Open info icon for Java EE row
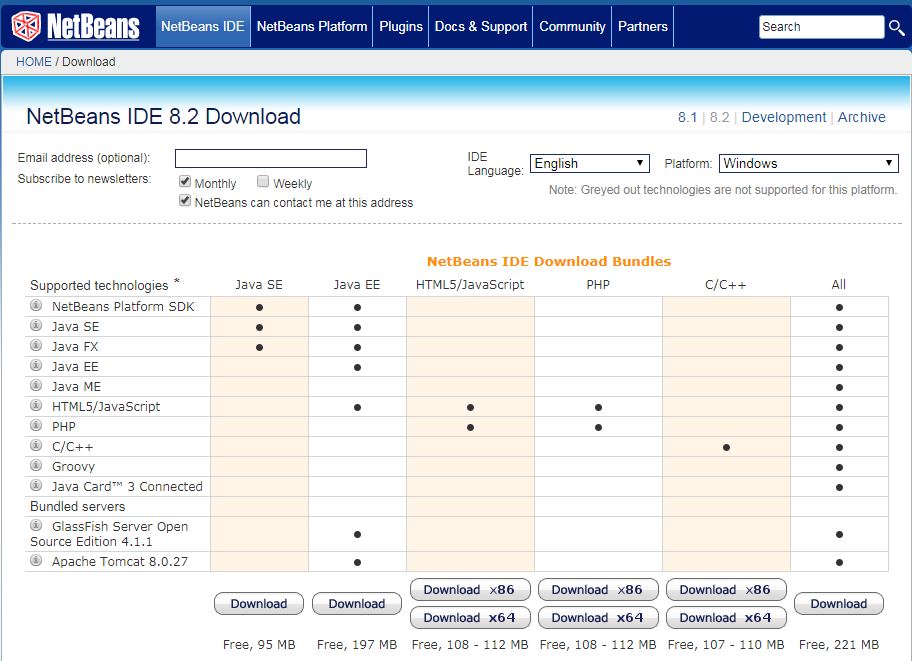The height and width of the screenshot is (661, 912). coord(36,365)
